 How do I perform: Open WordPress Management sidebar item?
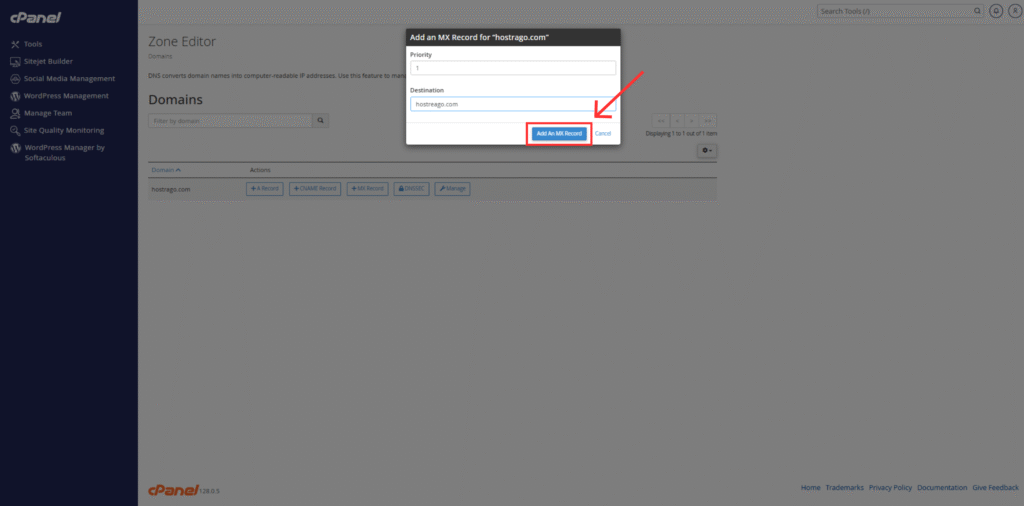point(66,96)
